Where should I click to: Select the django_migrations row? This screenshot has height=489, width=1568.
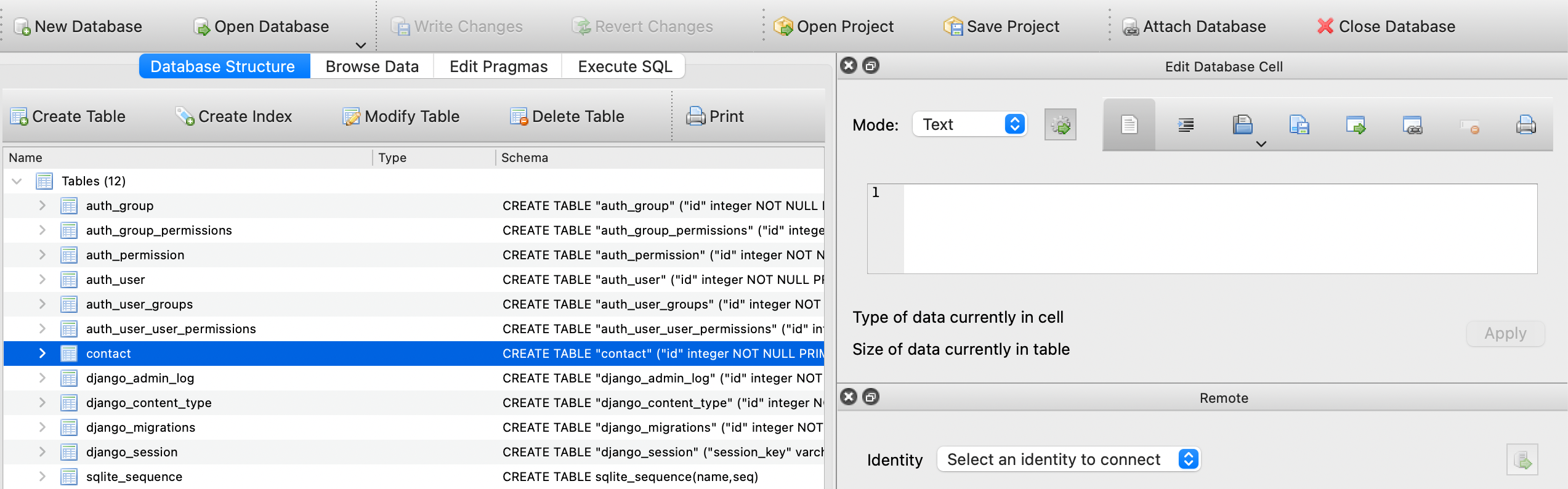(414, 427)
